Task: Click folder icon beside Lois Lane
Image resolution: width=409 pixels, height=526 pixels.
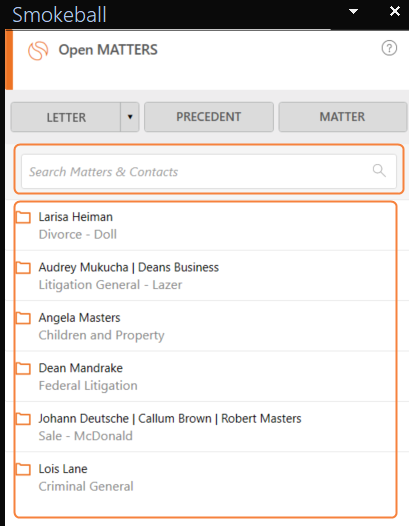Action: (23, 469)
